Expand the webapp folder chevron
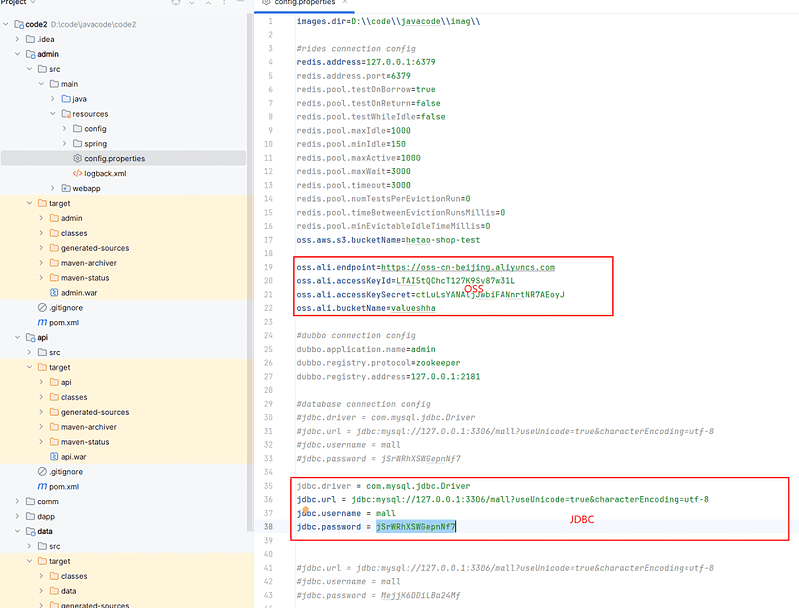799x608 pixels. coord(52,188)
